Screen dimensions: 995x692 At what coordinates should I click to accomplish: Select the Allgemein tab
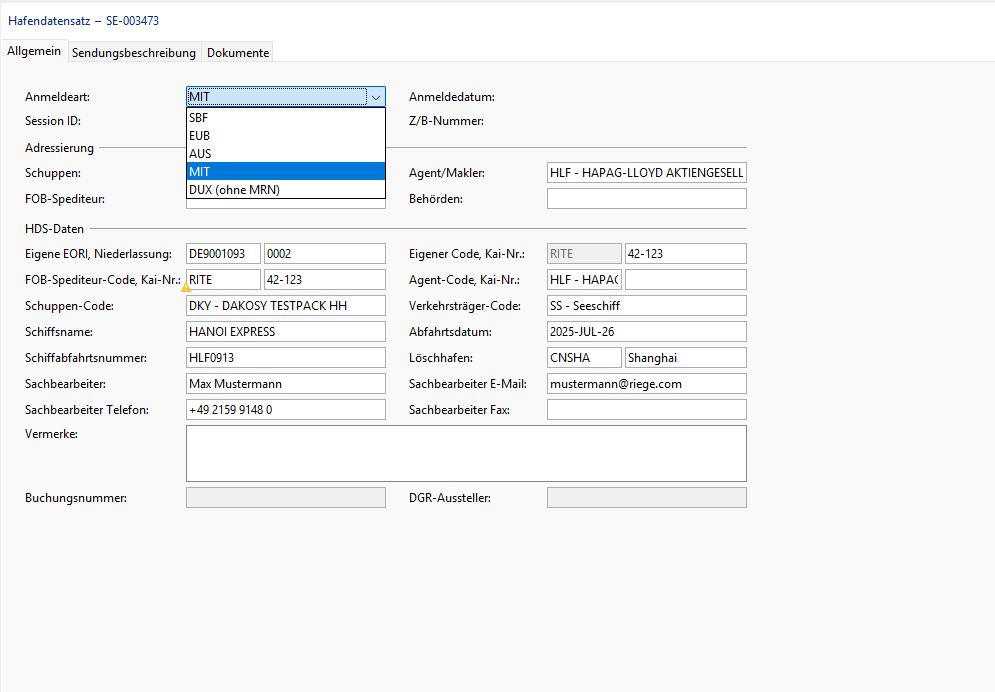34,51
